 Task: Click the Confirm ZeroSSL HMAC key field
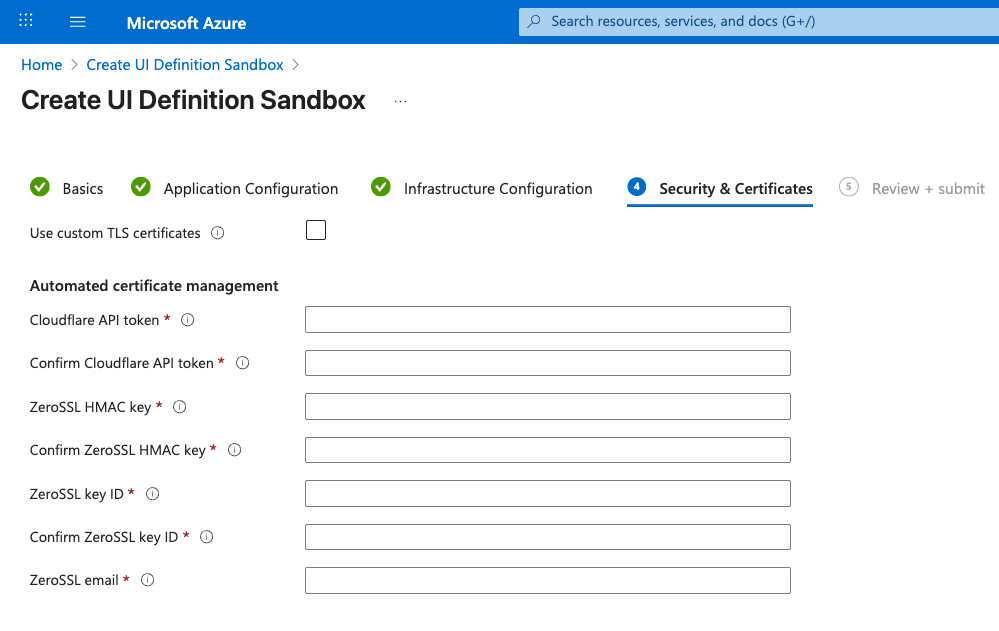pyautogui.click(x=548, y=450)
